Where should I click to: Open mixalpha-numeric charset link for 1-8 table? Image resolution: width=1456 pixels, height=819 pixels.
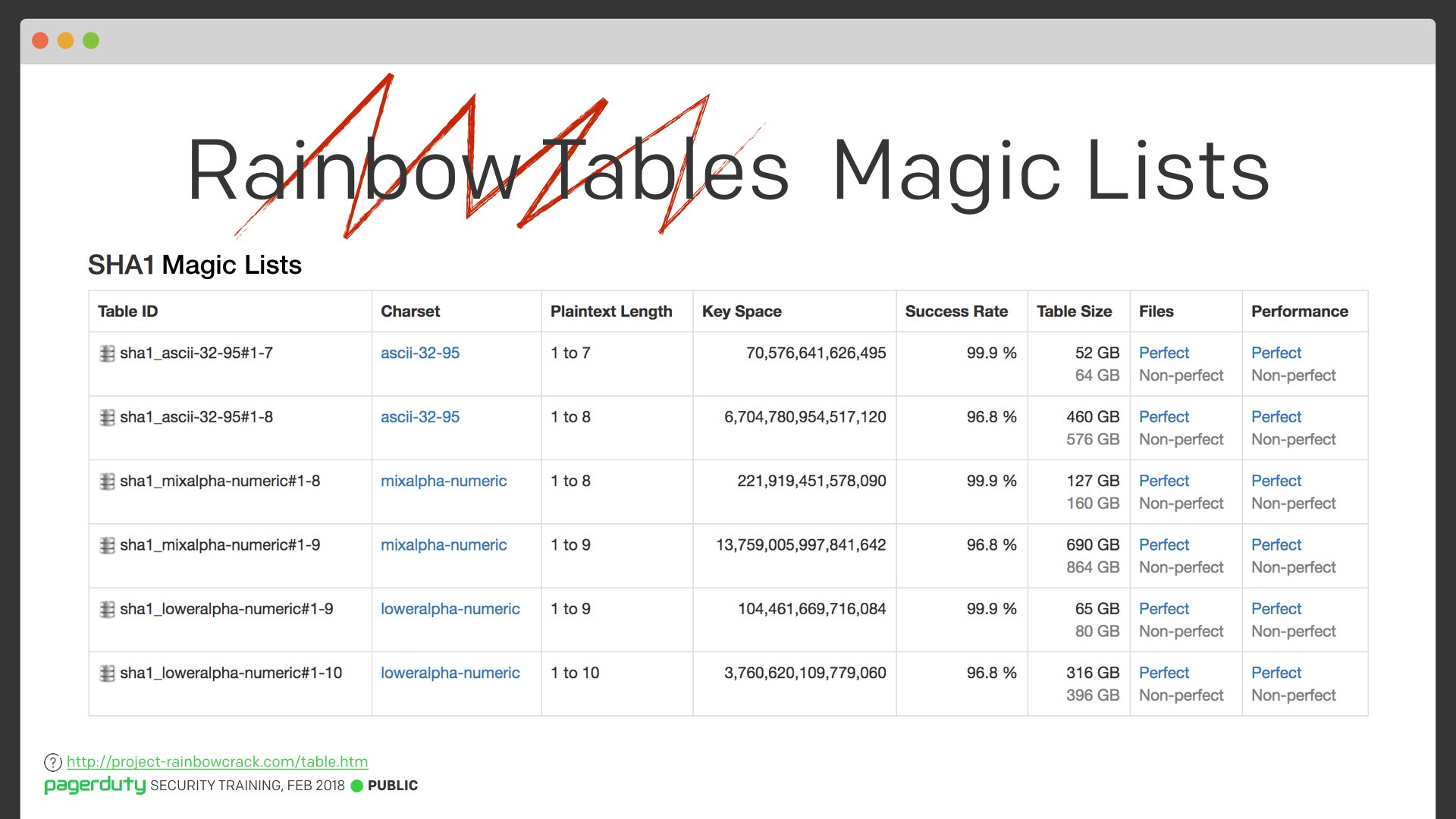(x=443, y=481)
